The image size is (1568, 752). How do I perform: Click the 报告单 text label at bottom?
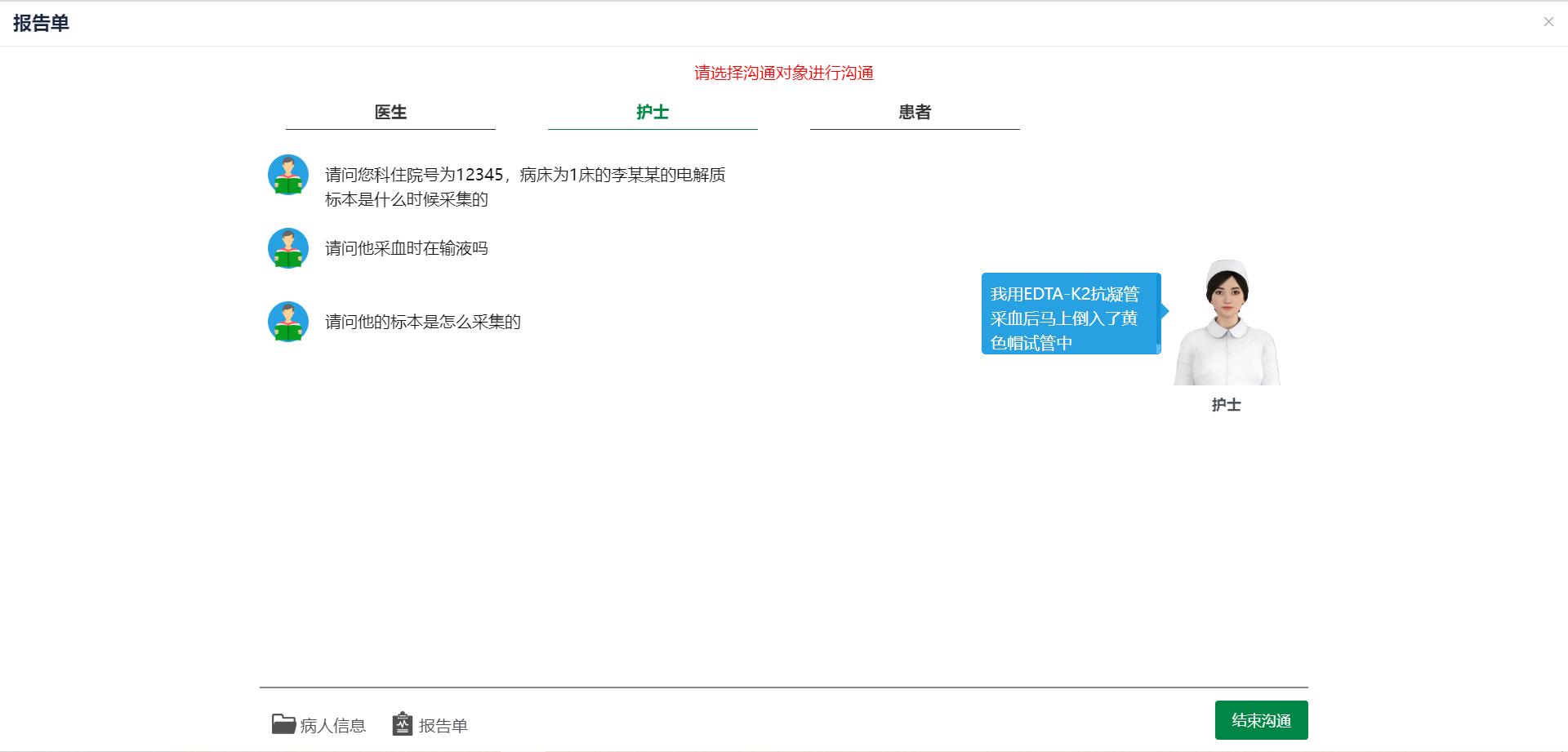443,726
